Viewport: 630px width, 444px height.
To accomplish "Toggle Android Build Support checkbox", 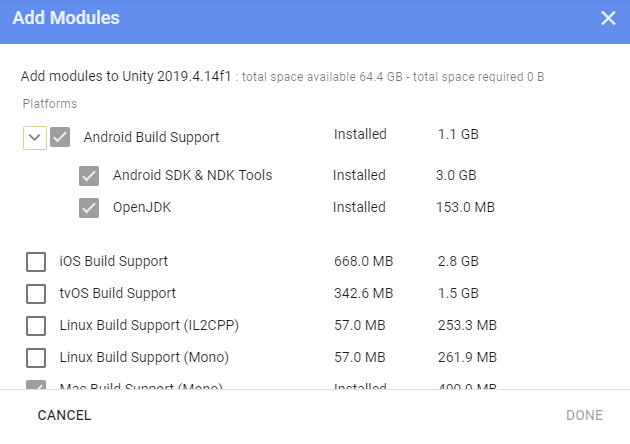I will pos(60,137).
